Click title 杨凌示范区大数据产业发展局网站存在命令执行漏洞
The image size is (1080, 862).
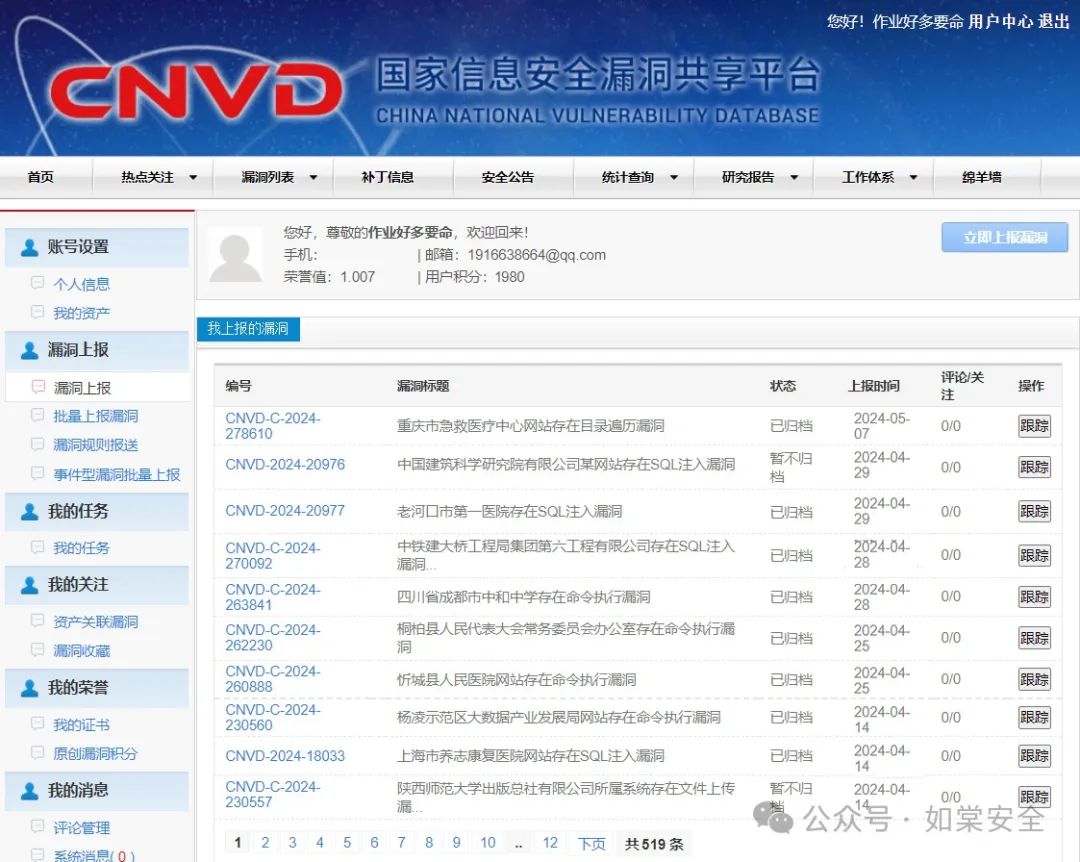tap(559, 717)
